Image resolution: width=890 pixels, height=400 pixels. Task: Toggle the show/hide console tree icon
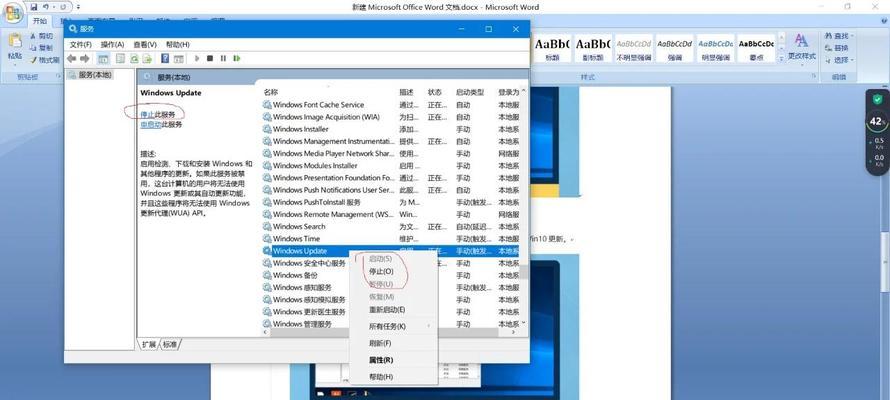click(x=103, y=58)
